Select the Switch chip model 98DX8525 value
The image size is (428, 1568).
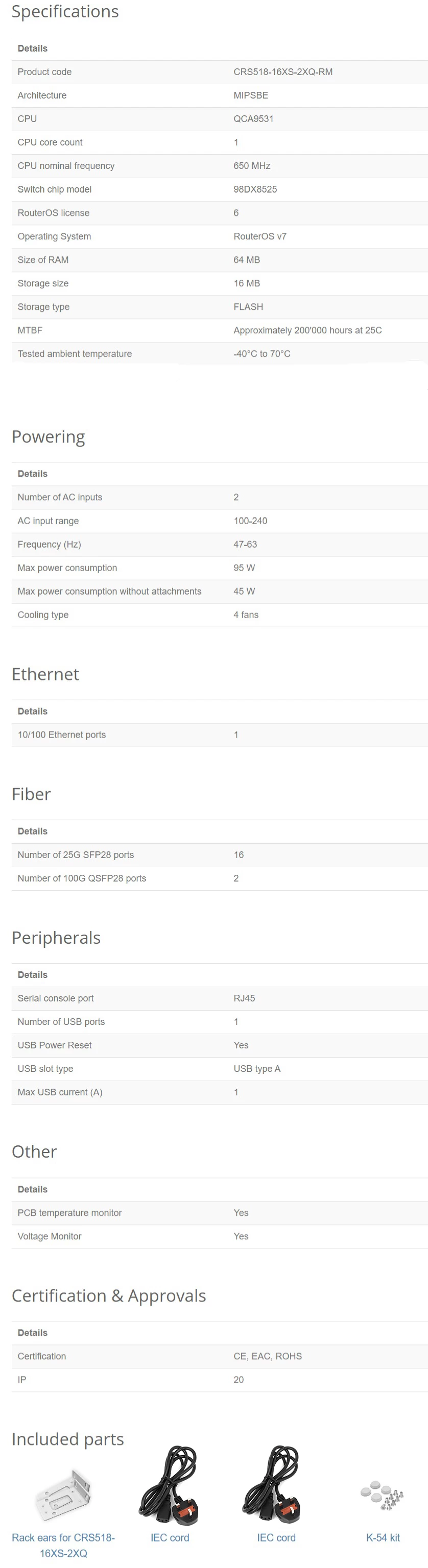[255, 189]
